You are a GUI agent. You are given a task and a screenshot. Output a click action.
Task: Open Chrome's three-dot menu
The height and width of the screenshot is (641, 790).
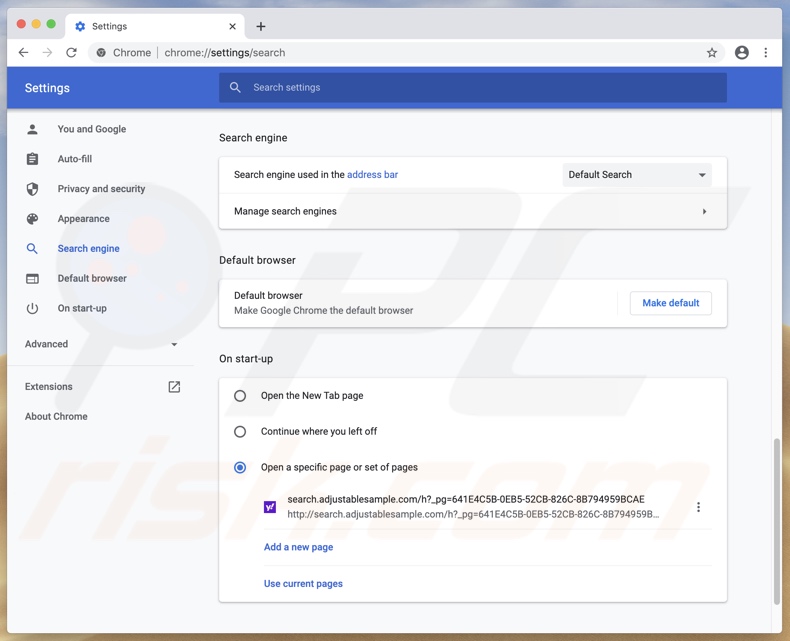tap(766, 53)
